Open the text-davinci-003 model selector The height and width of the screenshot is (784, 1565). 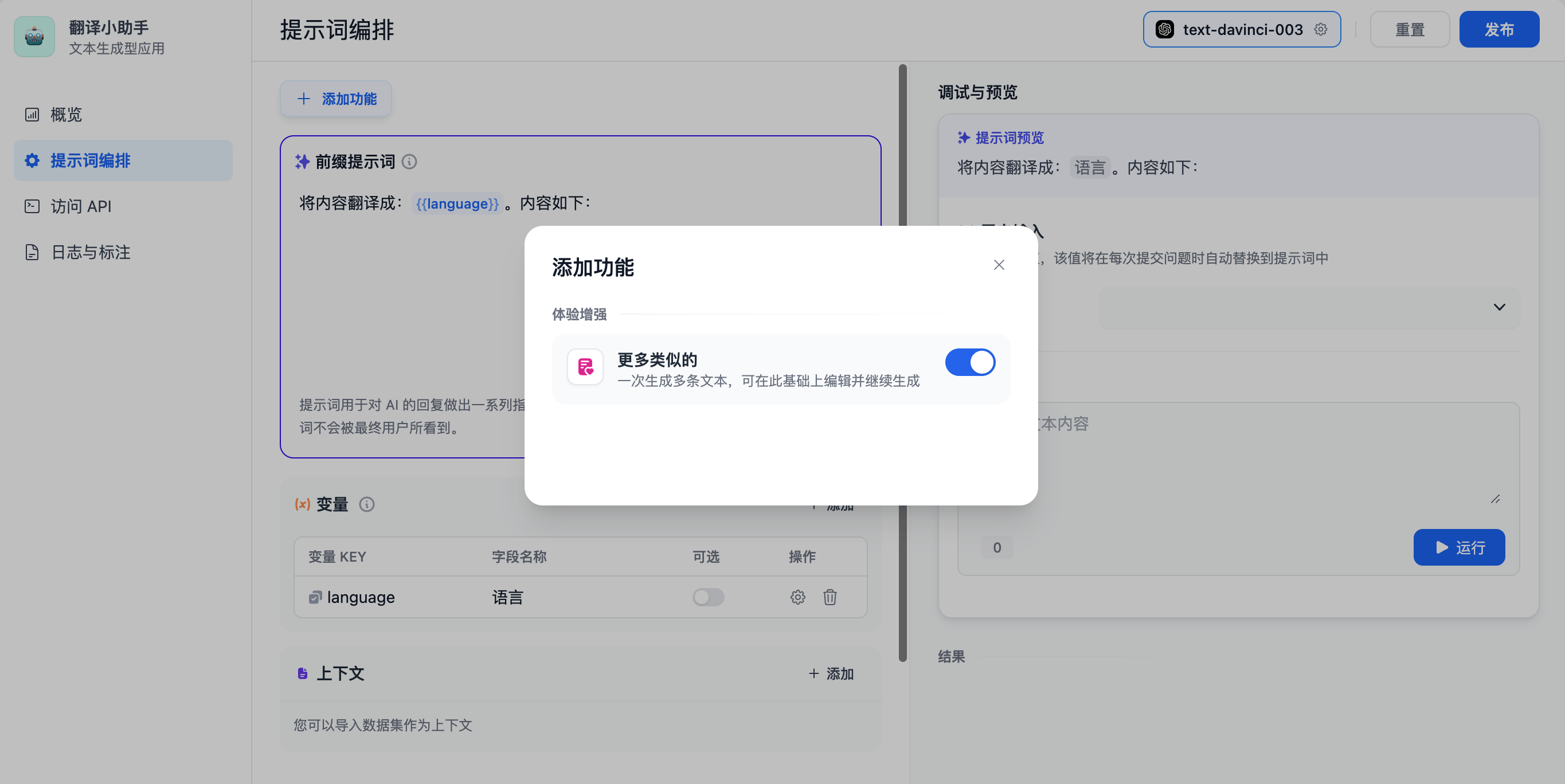[1233, 29]
